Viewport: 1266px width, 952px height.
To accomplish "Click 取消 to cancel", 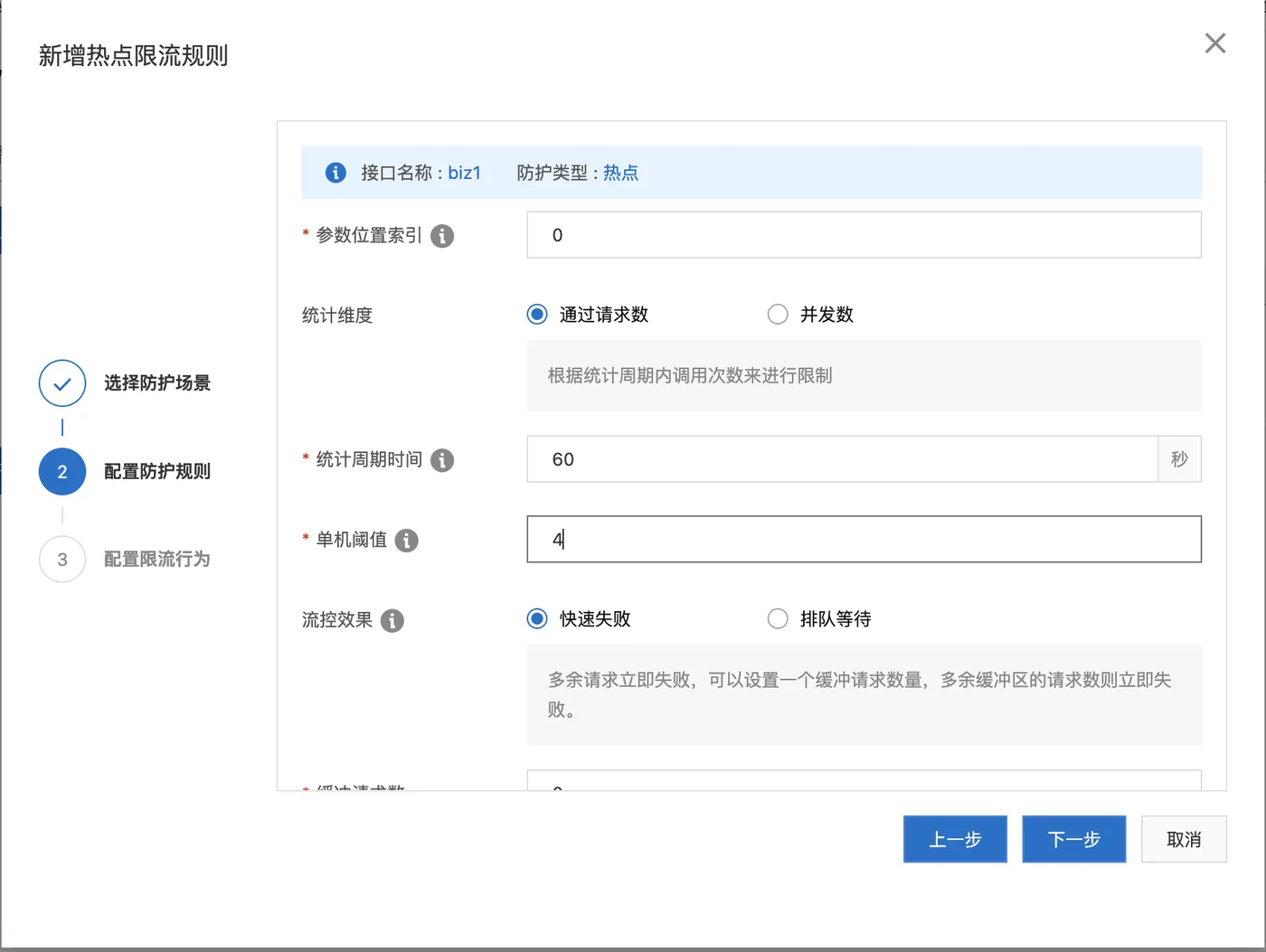I will coord(1184,839).
